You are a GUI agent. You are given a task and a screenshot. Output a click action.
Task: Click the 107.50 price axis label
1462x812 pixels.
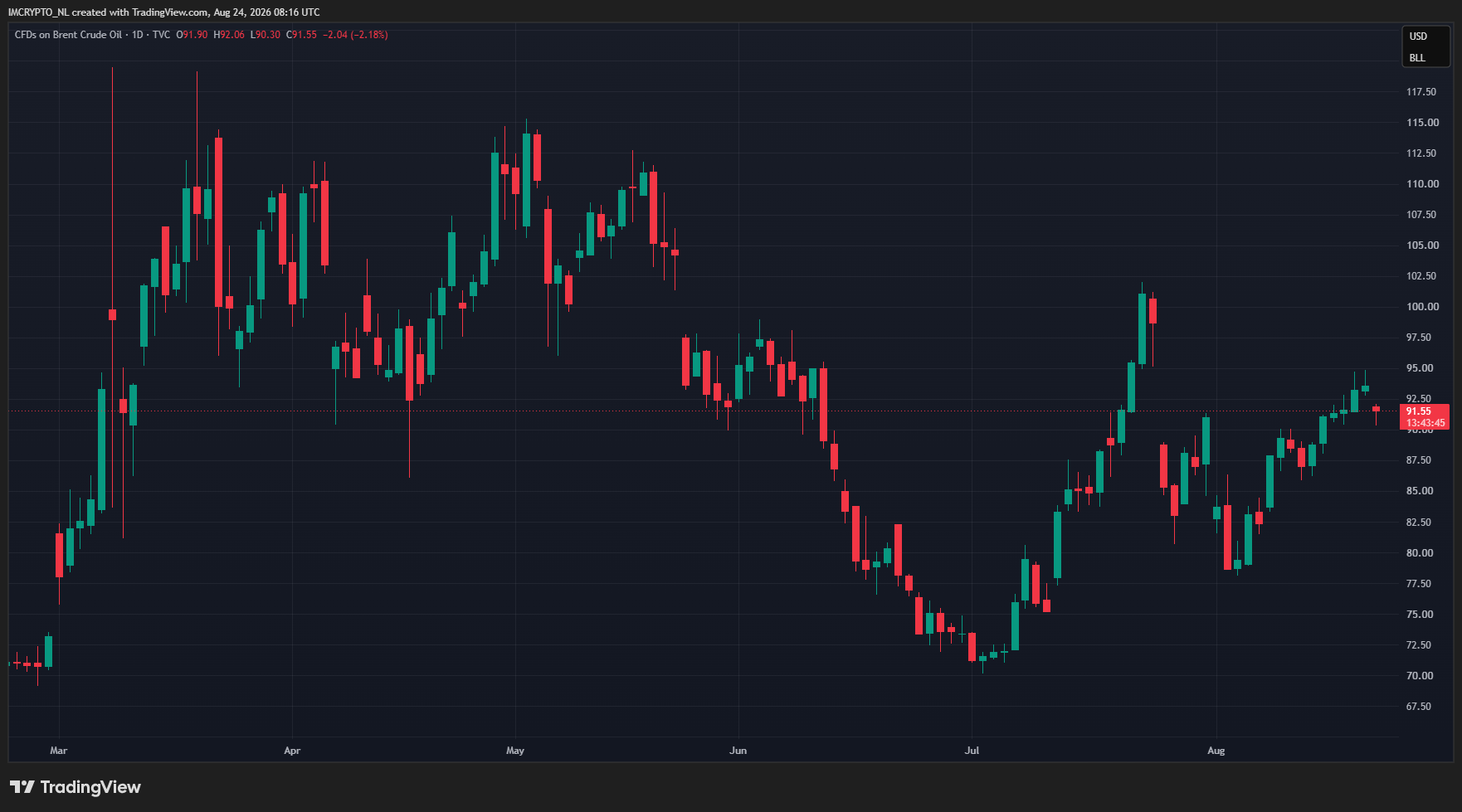click(x=1421, y=215)
